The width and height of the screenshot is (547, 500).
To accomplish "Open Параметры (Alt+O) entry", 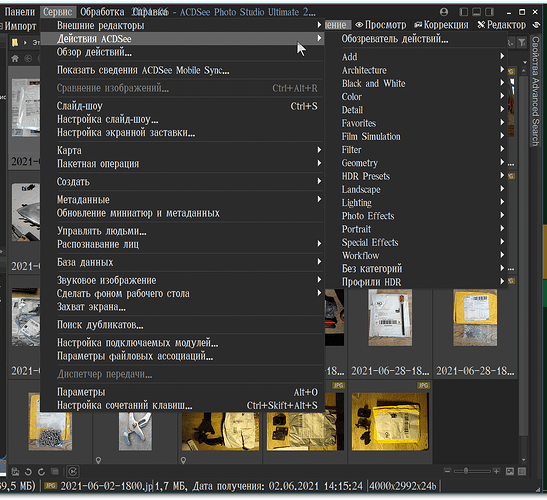I will 182,392.
